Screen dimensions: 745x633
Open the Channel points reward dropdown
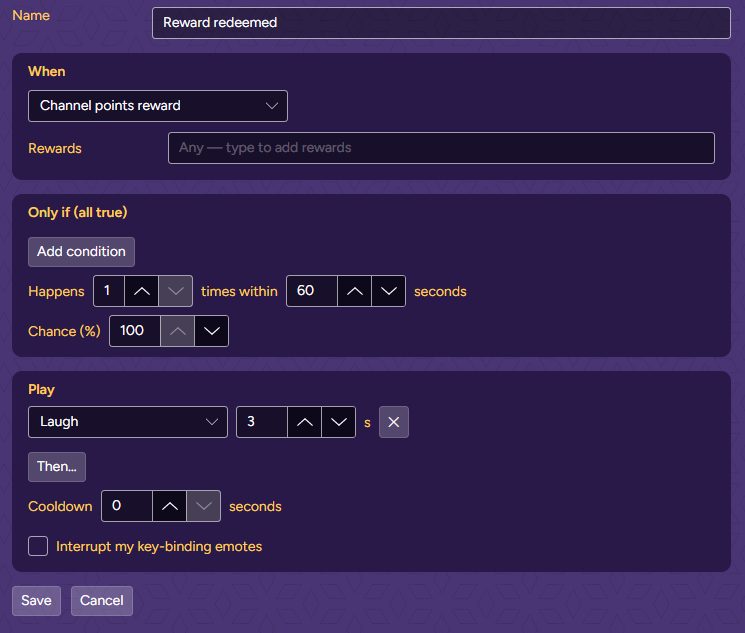click(x=158, y=106)
